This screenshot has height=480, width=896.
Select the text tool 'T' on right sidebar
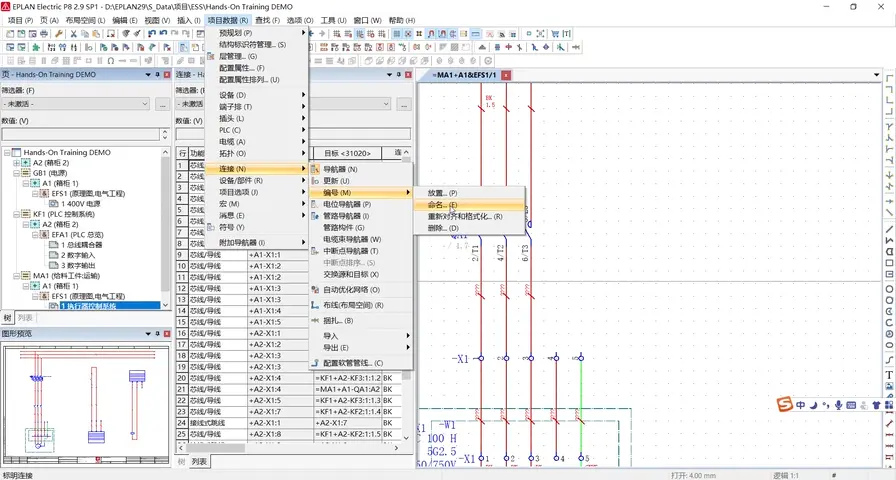(x=889, y=375)
